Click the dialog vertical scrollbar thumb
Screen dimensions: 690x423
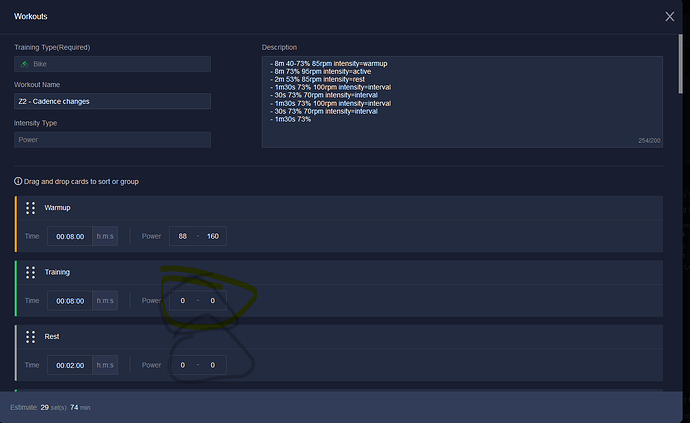[x=680, y=64]
